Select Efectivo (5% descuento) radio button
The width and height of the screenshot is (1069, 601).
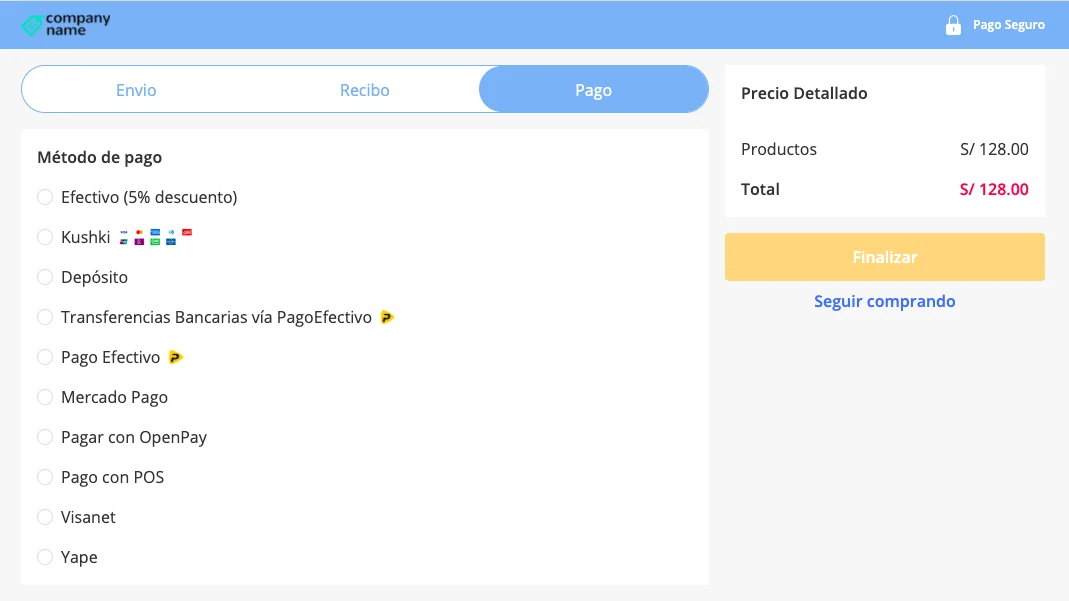(x=45, y=197)
